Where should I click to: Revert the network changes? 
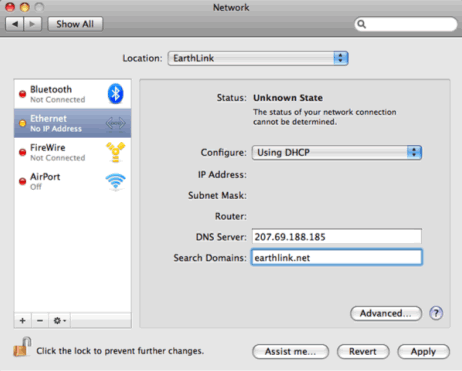coord(363,351)
